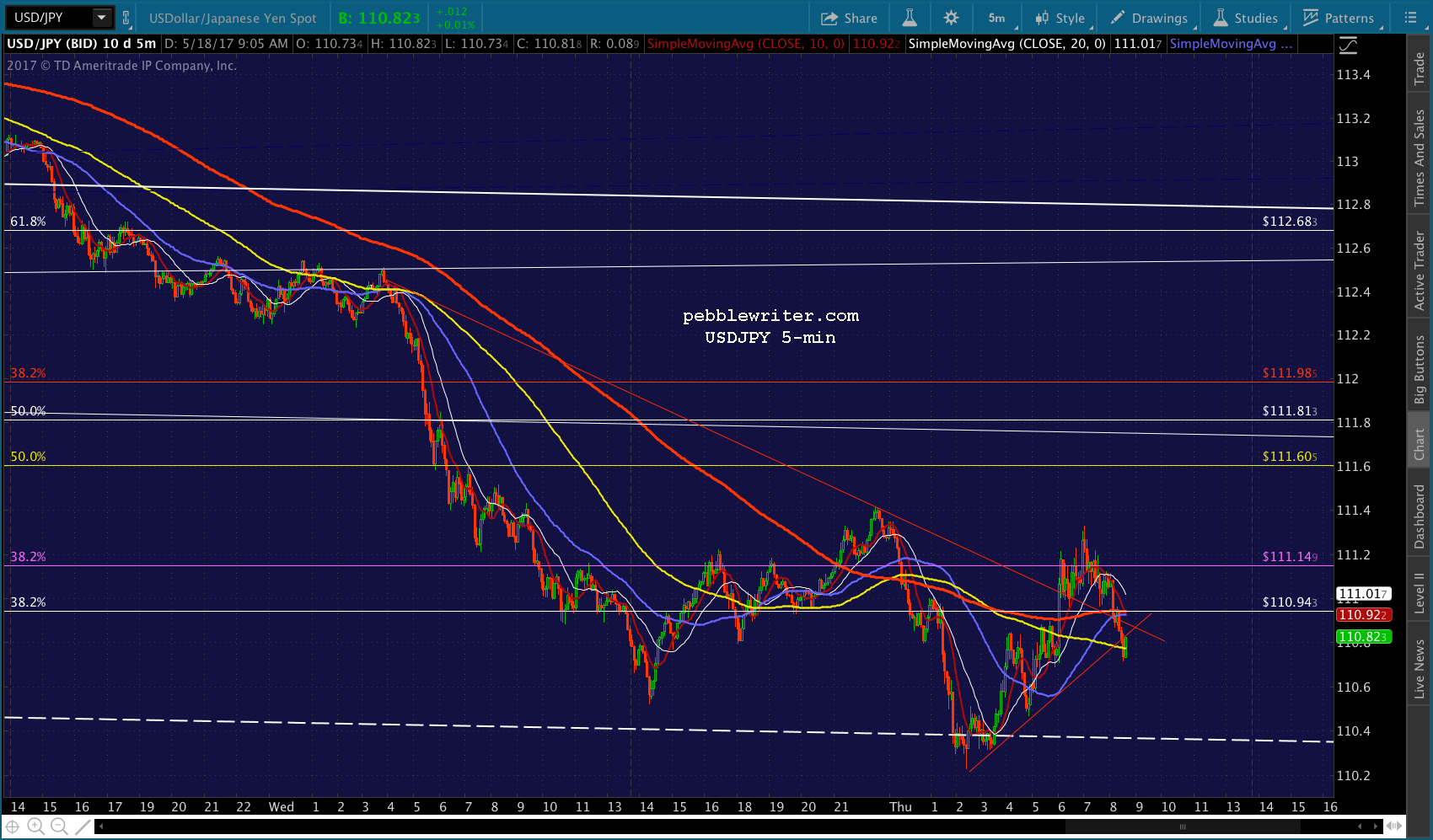Image resolution: width=1433 pixels, height=840 pixels.
Task: Open the Share menu
Action: [x=849, y=18]
